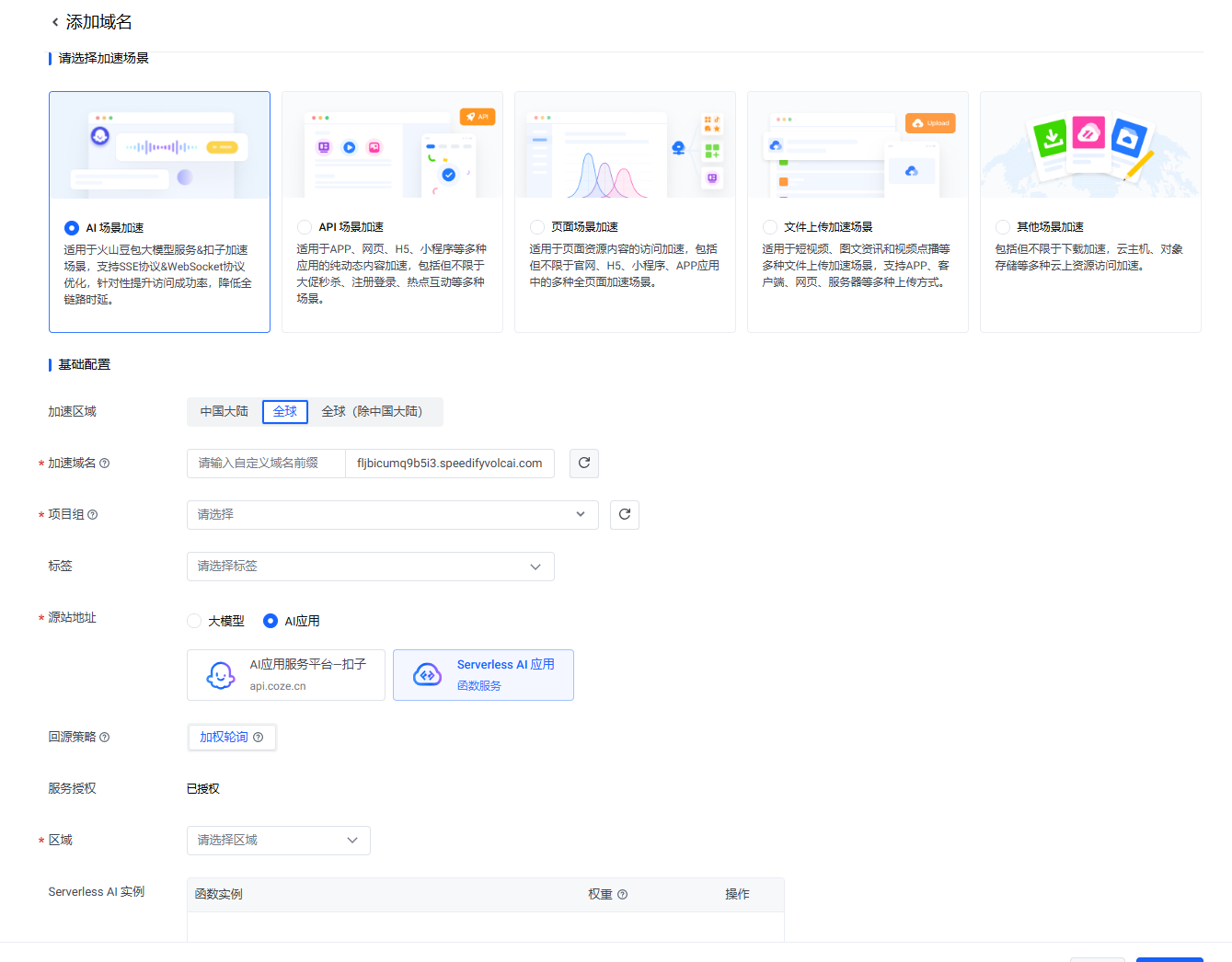Screen dimensions: 1232x962
Task: Click refresh icon beside 项目组 dropdown
Action: (x=624, y=515)
